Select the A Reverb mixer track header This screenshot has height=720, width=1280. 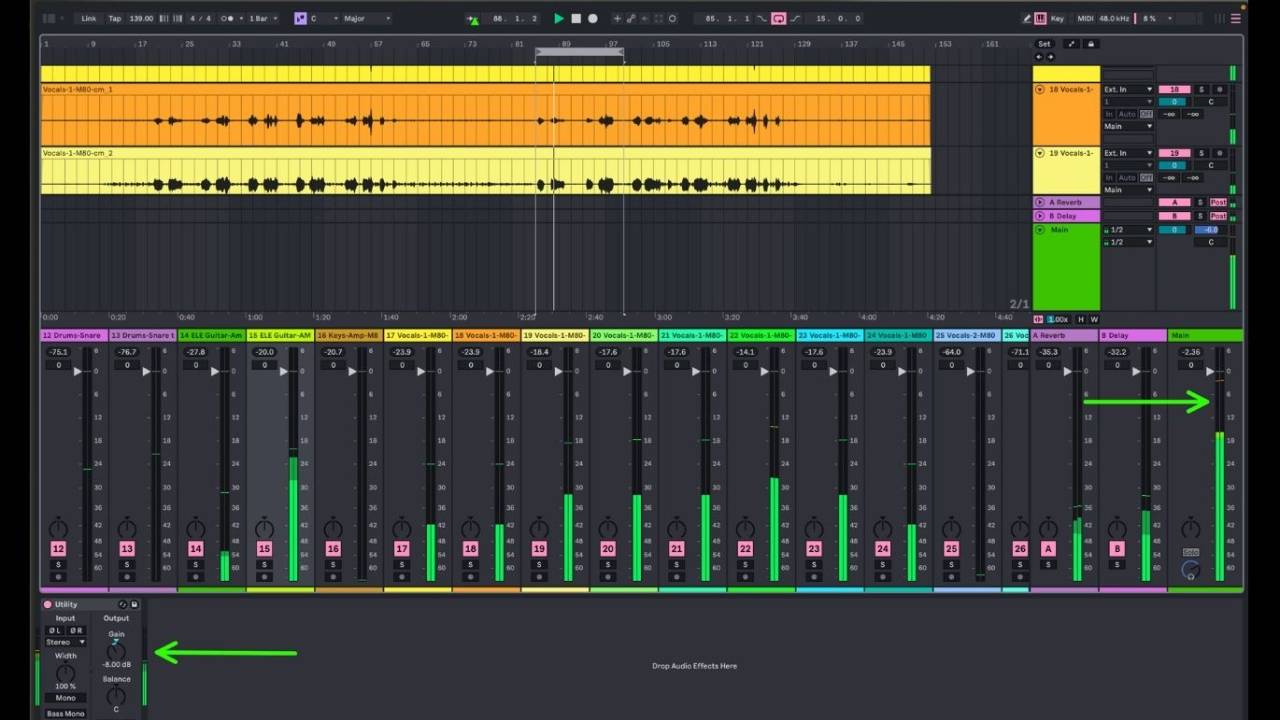coord(1063,336)
